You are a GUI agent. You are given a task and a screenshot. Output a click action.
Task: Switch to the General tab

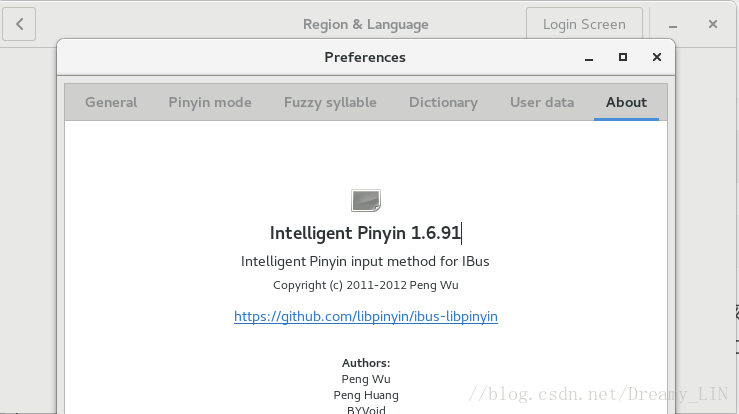pyautogui.click(x=111, y=102)
